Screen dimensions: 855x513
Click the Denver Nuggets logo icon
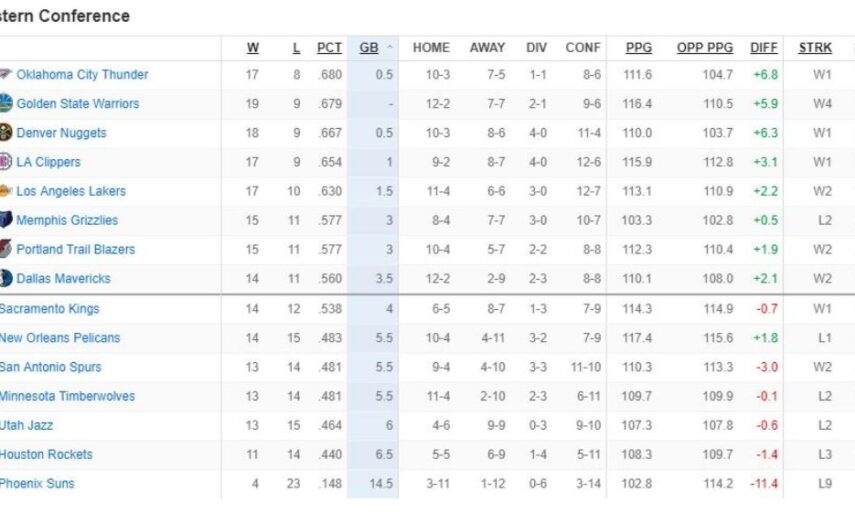pyautogui.click(x=6, y=132)
